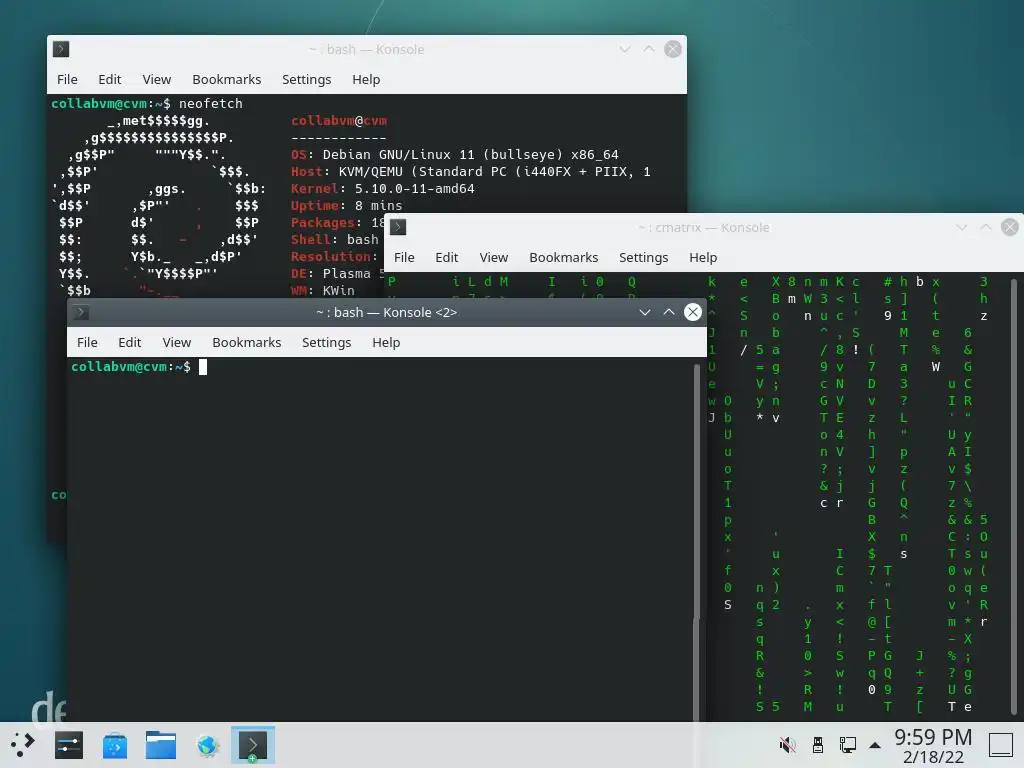Open the KDE application launcher
The height and width of the screenshot is (768, 1024).
click(x=22, y=744)
